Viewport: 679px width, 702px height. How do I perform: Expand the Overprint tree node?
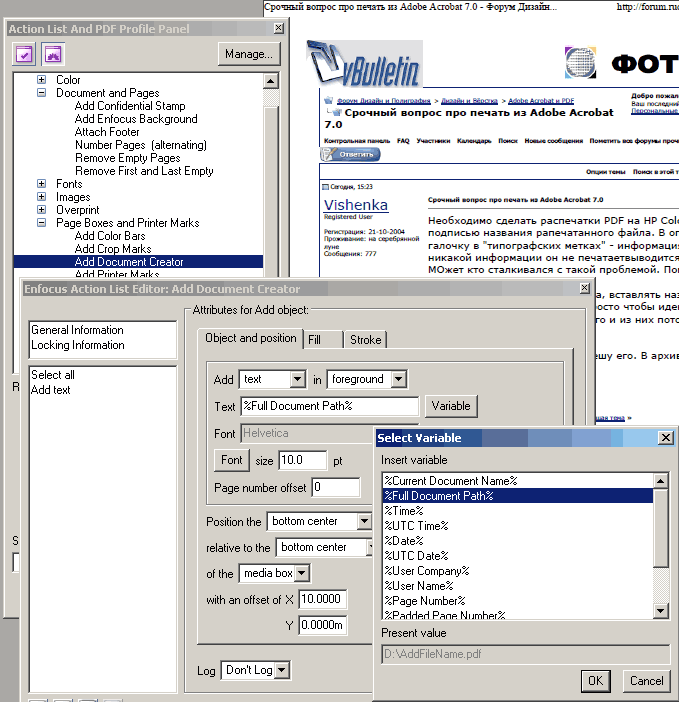coord(42,210)
